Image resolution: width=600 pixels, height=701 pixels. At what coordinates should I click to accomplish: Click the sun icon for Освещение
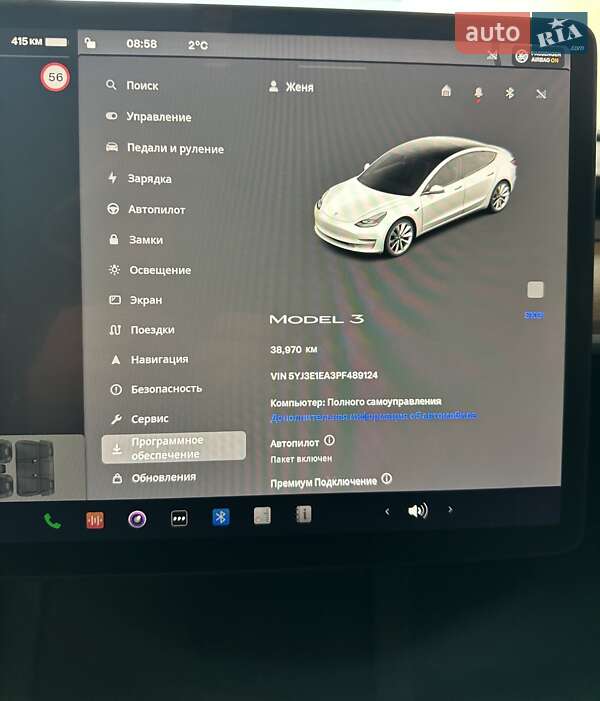click(114, 270)
